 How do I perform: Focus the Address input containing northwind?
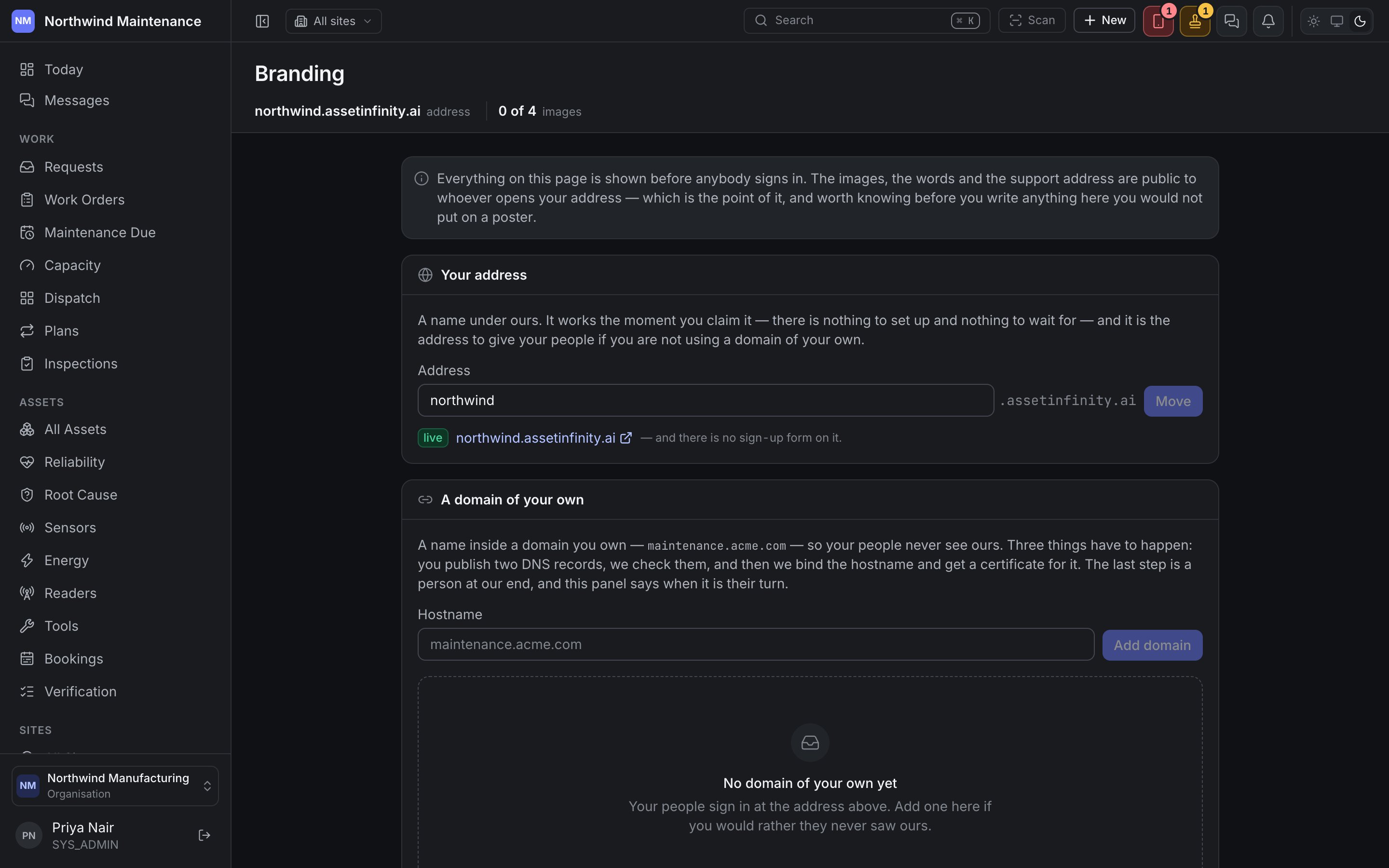706,400
